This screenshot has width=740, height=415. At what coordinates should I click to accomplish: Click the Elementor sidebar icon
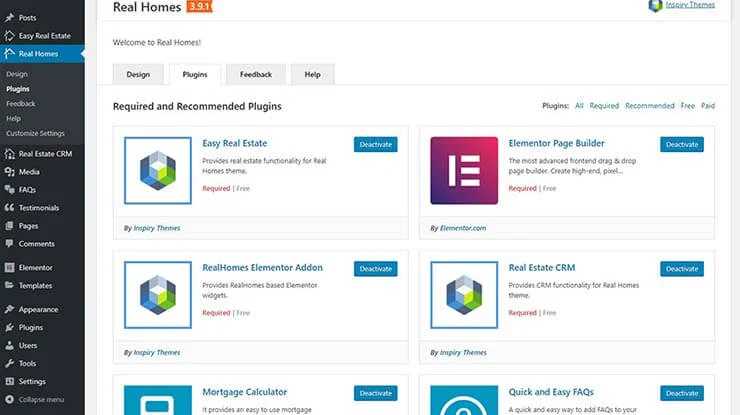(9, 268)
